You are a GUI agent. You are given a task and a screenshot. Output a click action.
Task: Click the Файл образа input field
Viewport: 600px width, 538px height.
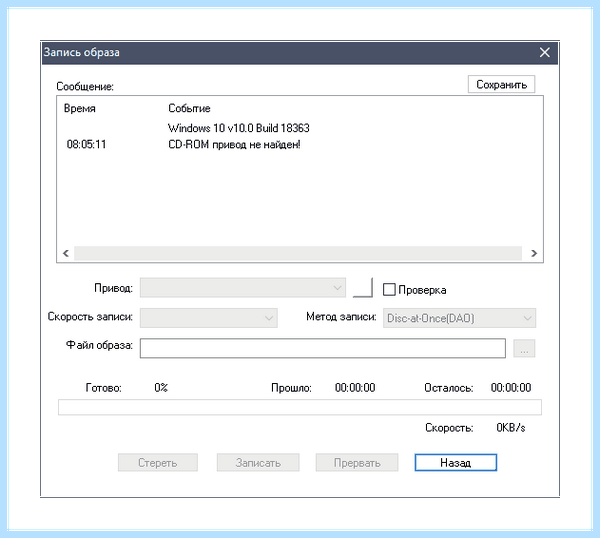point(323,348)
